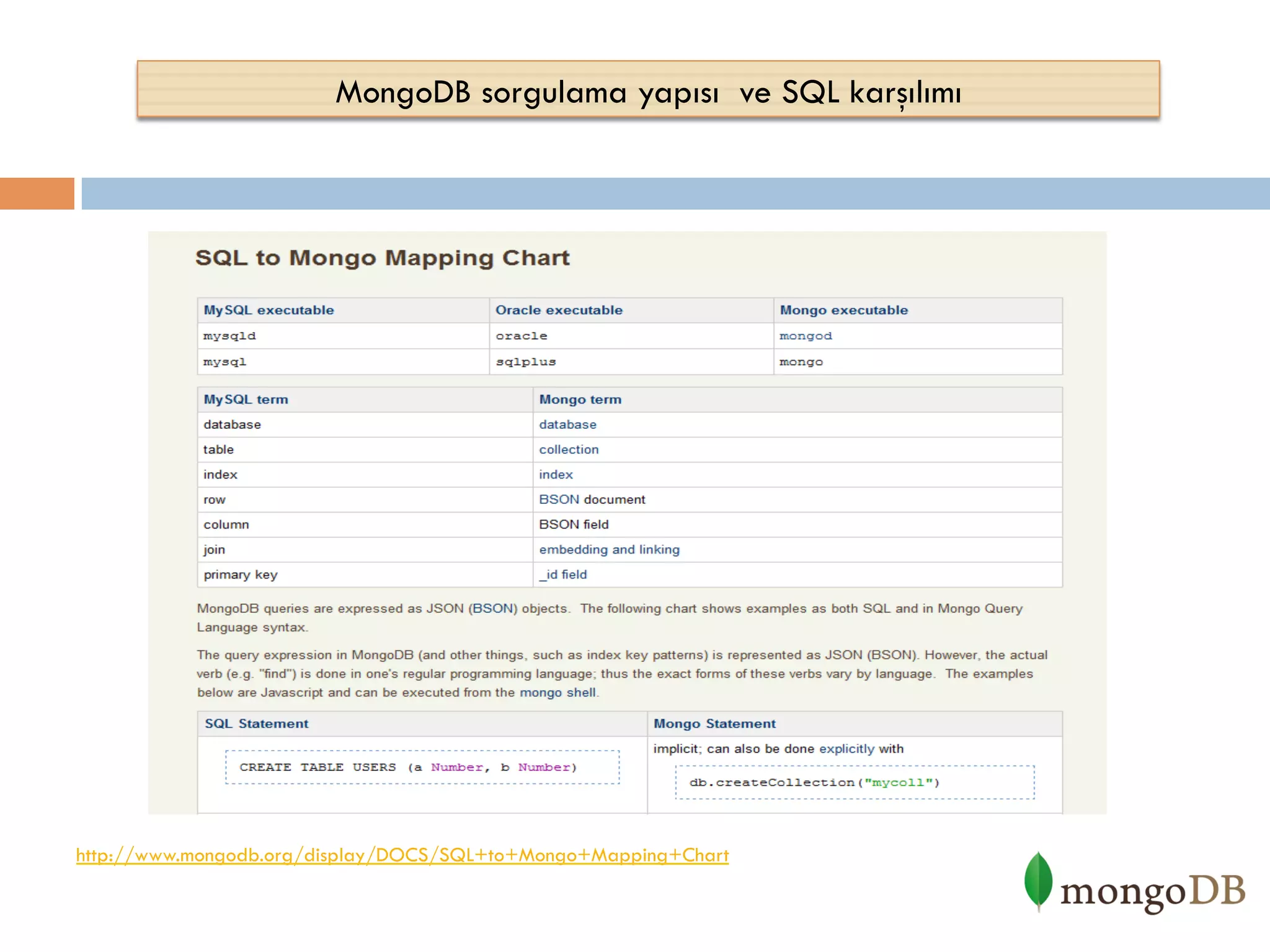
Task: Click the MySQL 'index' term cell
Action: point(365,474)
